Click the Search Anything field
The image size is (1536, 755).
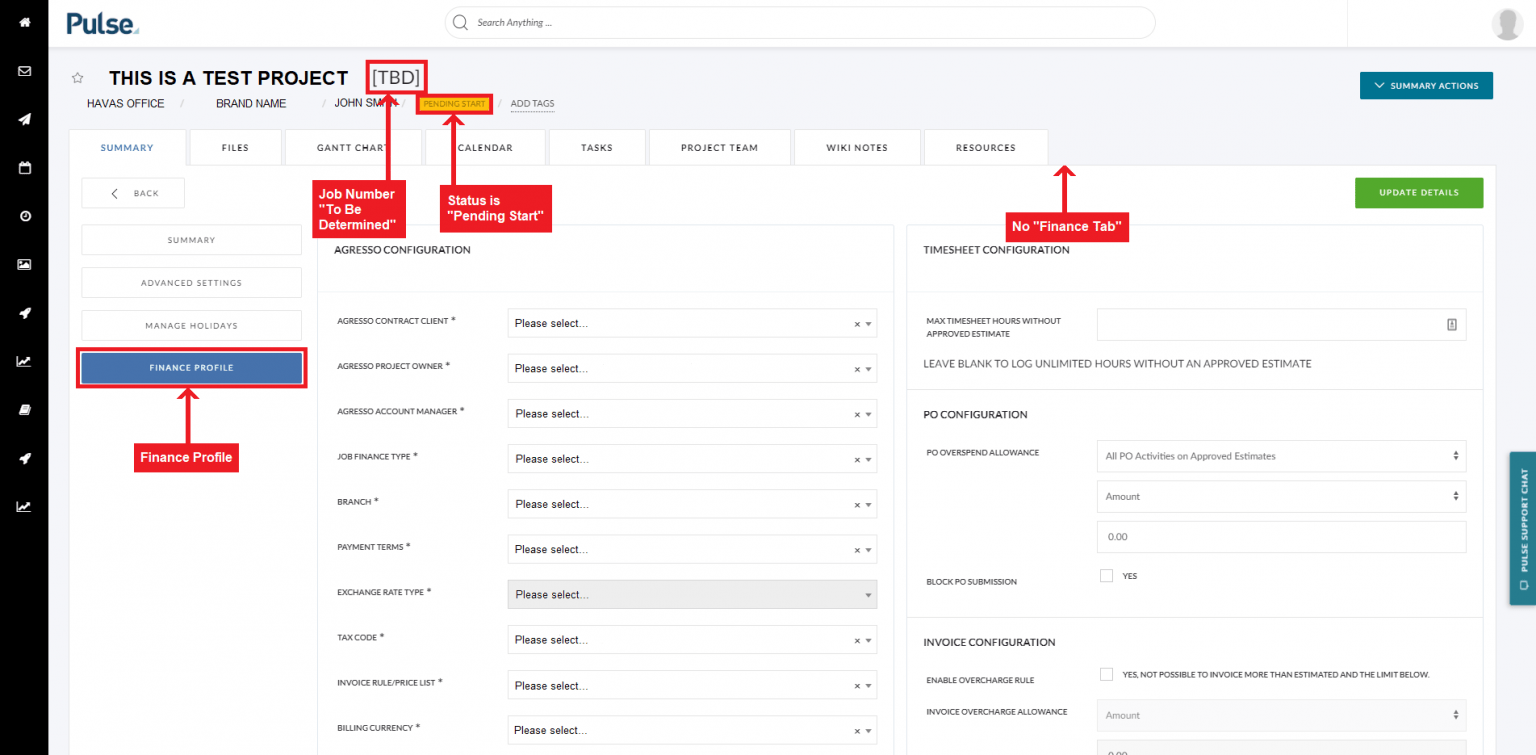800,22
